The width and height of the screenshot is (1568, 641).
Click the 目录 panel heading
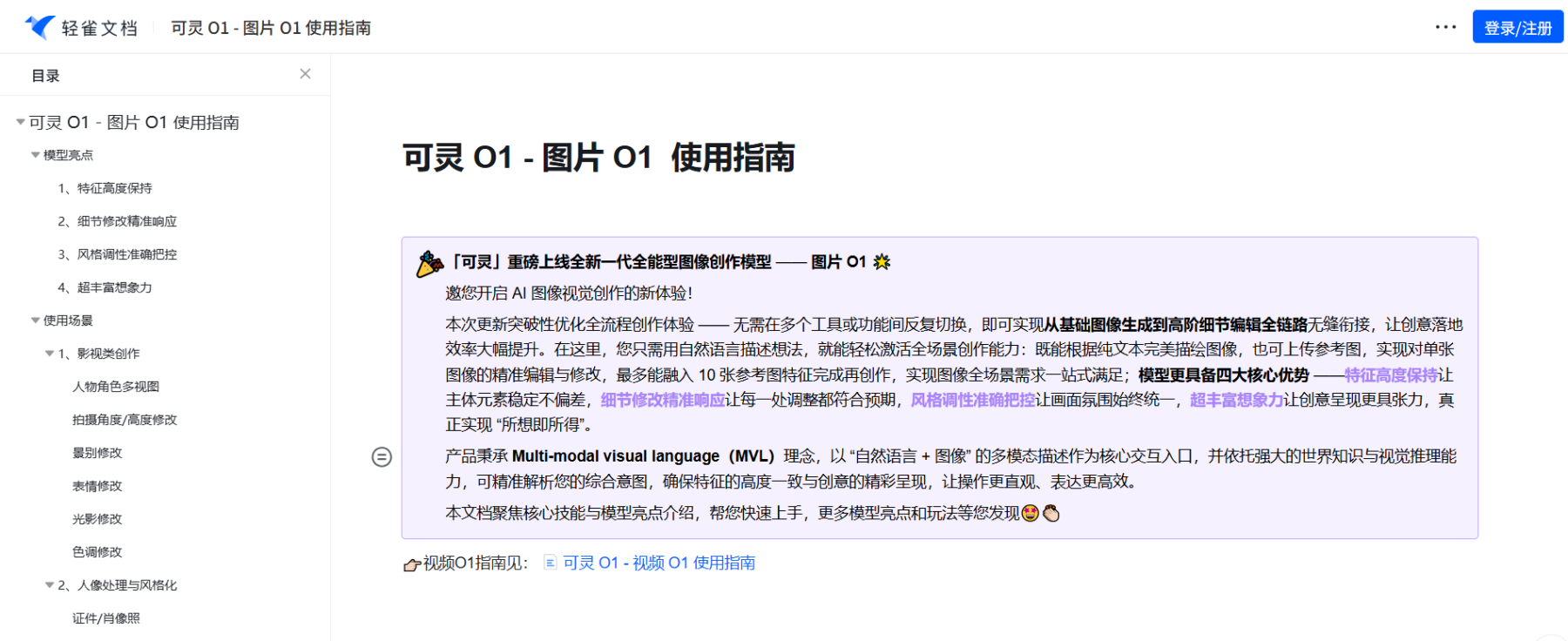pyautogui.click(x=45, y=76)
